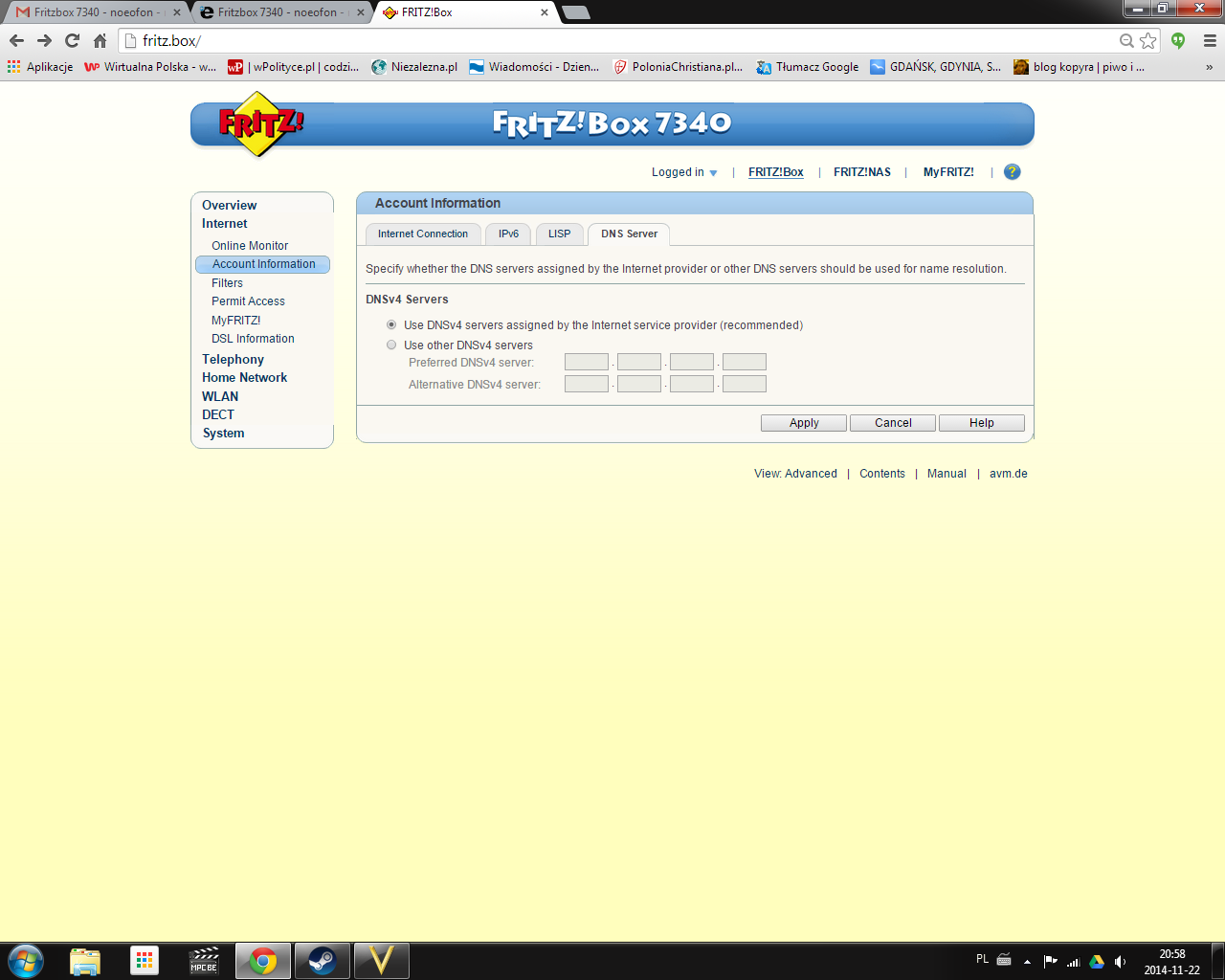The width and height of the screenshot is (1225, 980).
Task: Switch to Chrome in the taskbar
Action: (x=263, y=961)
